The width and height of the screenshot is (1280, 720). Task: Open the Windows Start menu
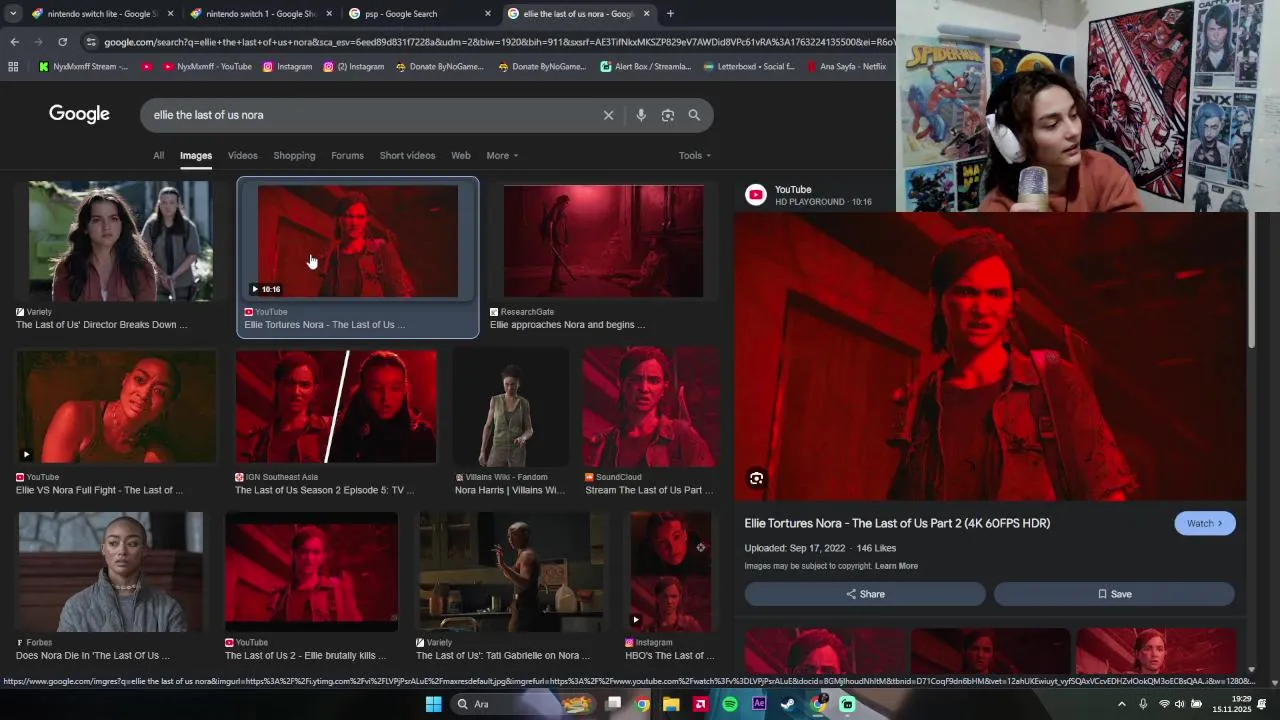pyautogui.click(x=433, y=704)
